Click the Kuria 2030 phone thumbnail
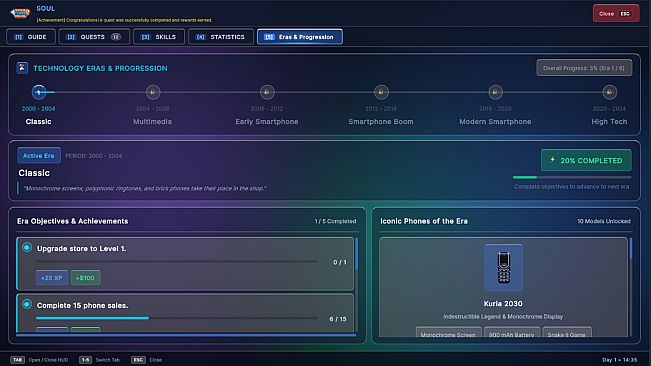Viewport: 651px width, 366px height. coord(503,268)
